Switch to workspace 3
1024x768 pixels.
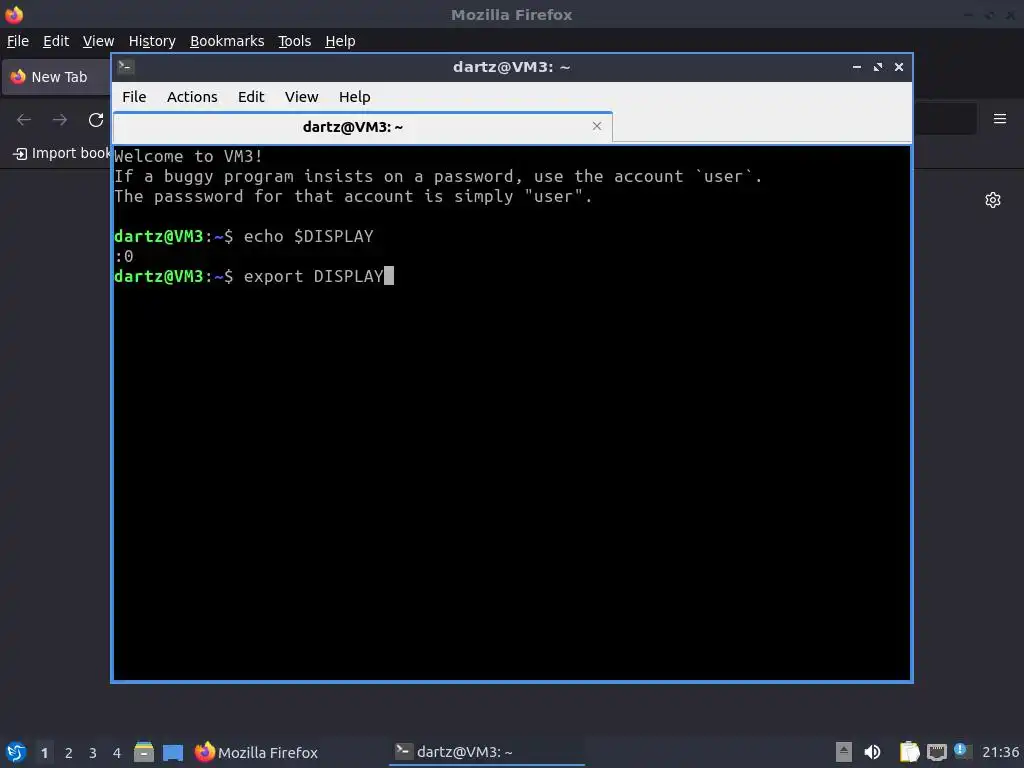click(93, 753)
